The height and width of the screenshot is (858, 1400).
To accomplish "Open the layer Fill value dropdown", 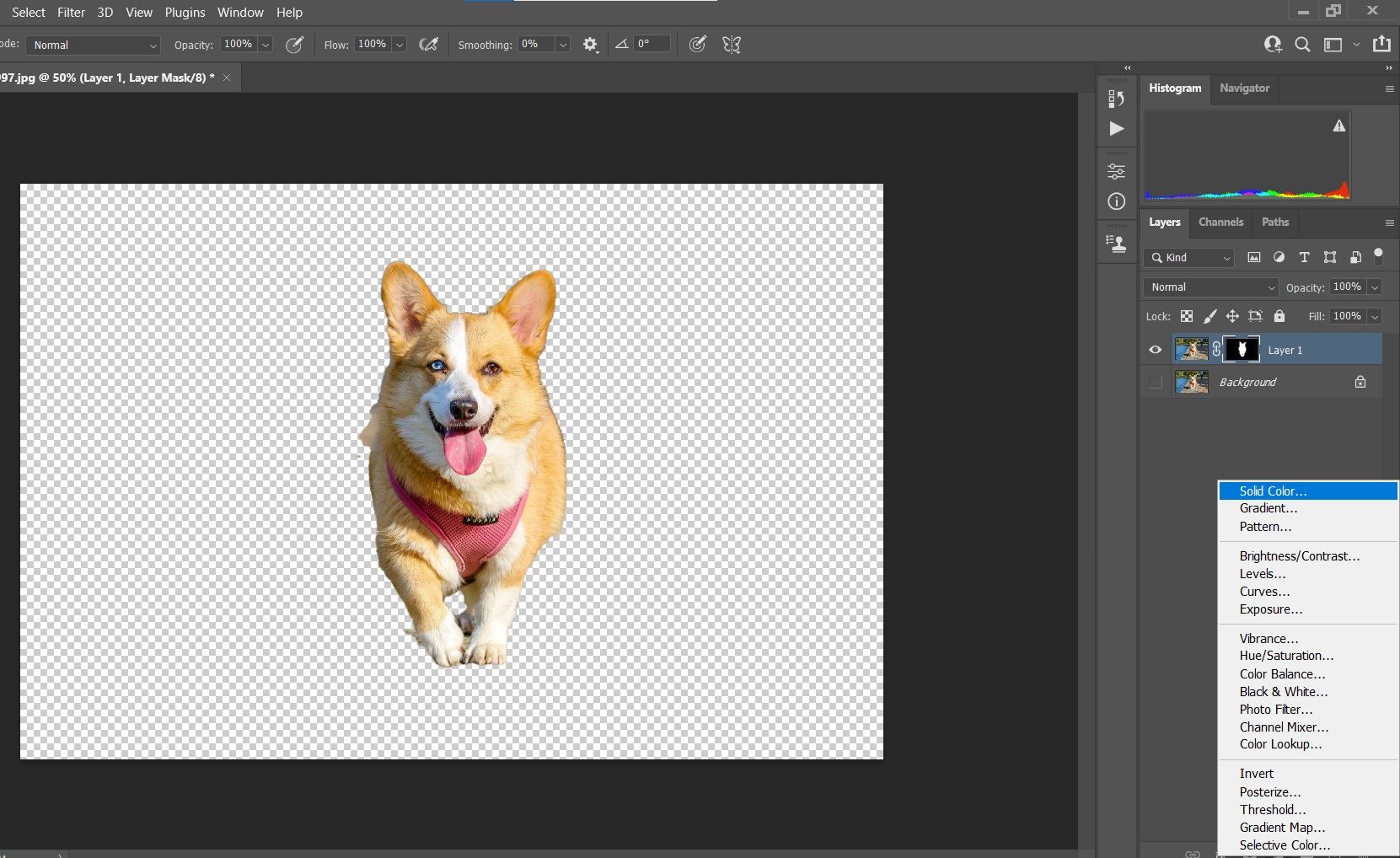I will coord(1375,317).
